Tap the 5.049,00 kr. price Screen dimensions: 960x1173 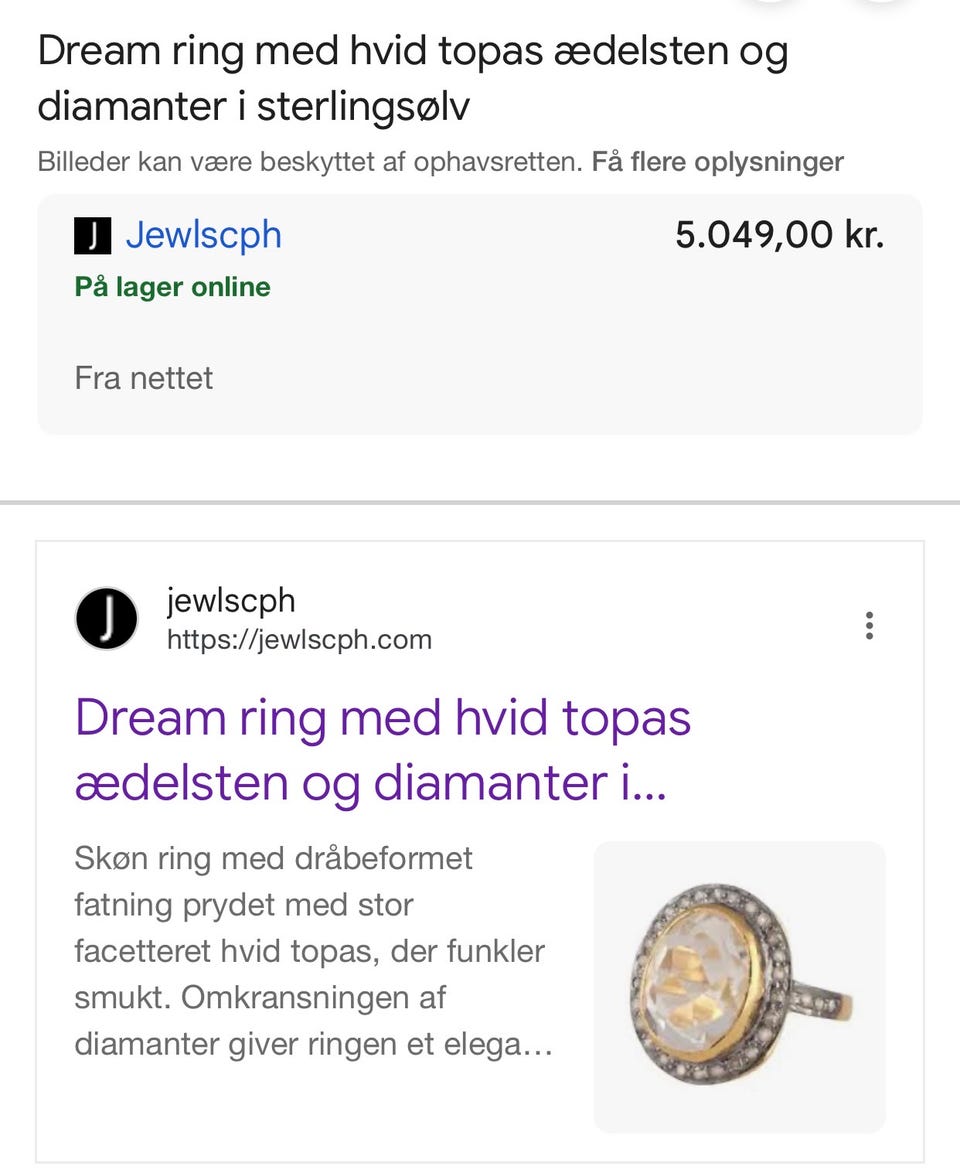(x=779, y=236)
